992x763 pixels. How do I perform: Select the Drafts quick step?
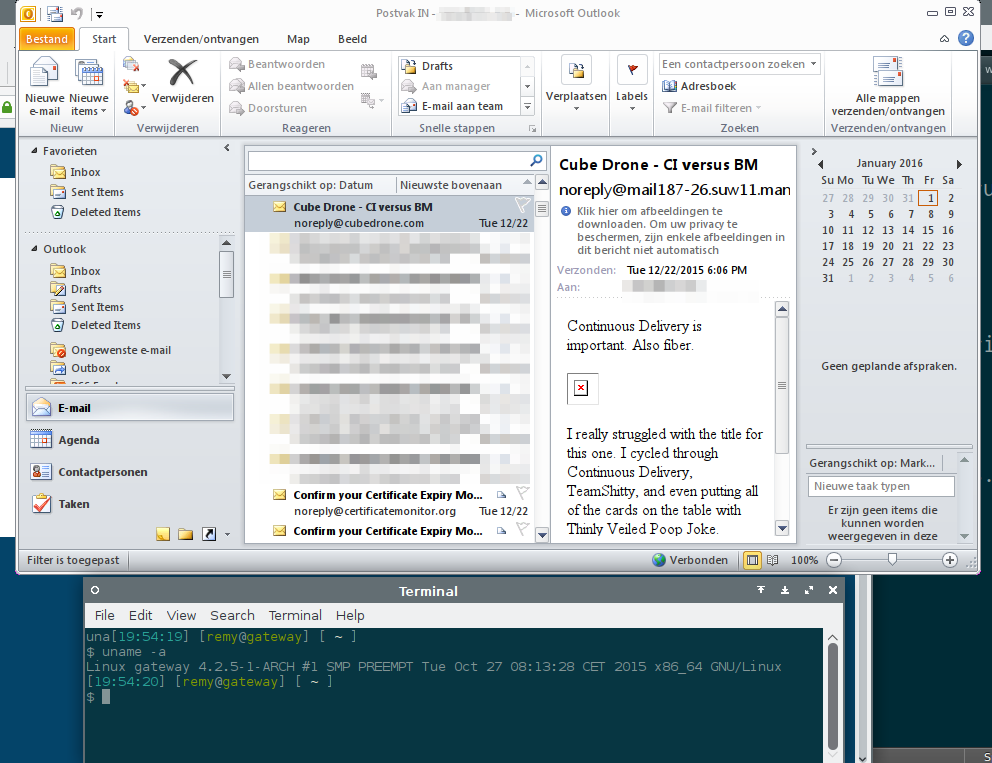(460, 66)
